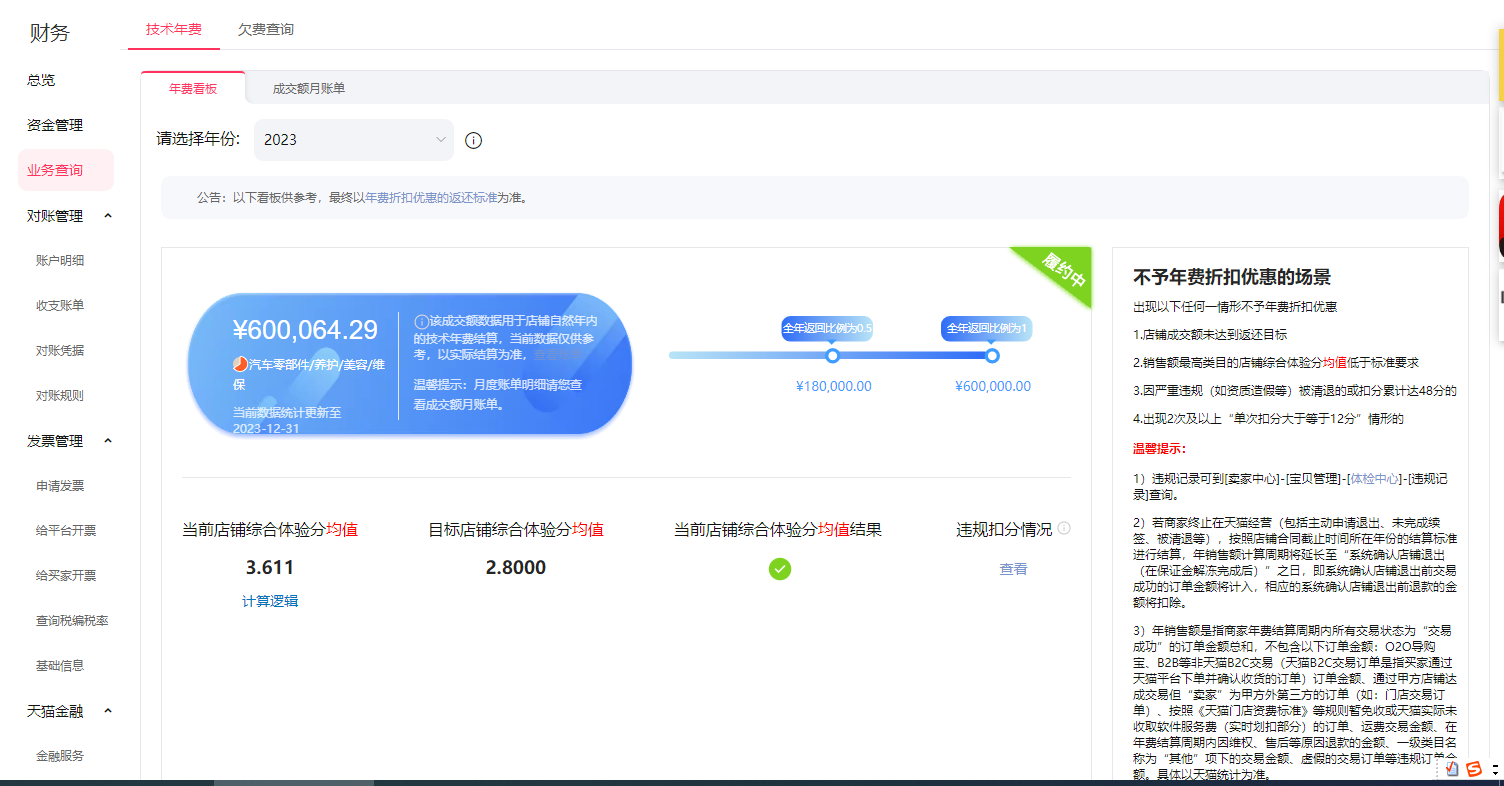Click the 当前店铺综合体验分均值 label
The height and width of the screenshot is (786, 1504).
tap(270, 529)
